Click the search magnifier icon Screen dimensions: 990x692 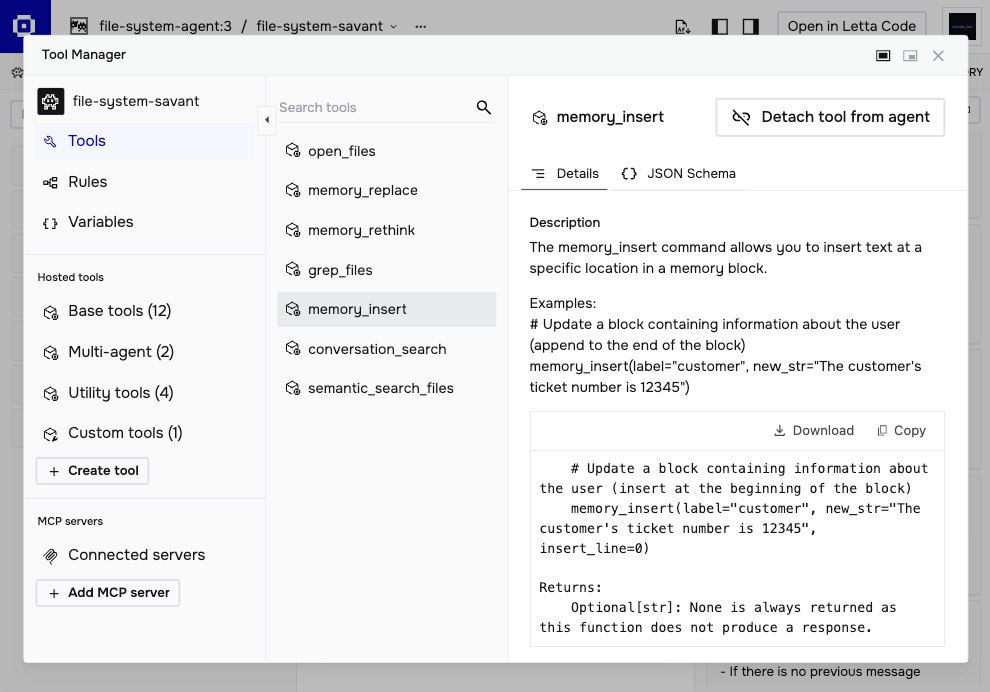[484, 107]
